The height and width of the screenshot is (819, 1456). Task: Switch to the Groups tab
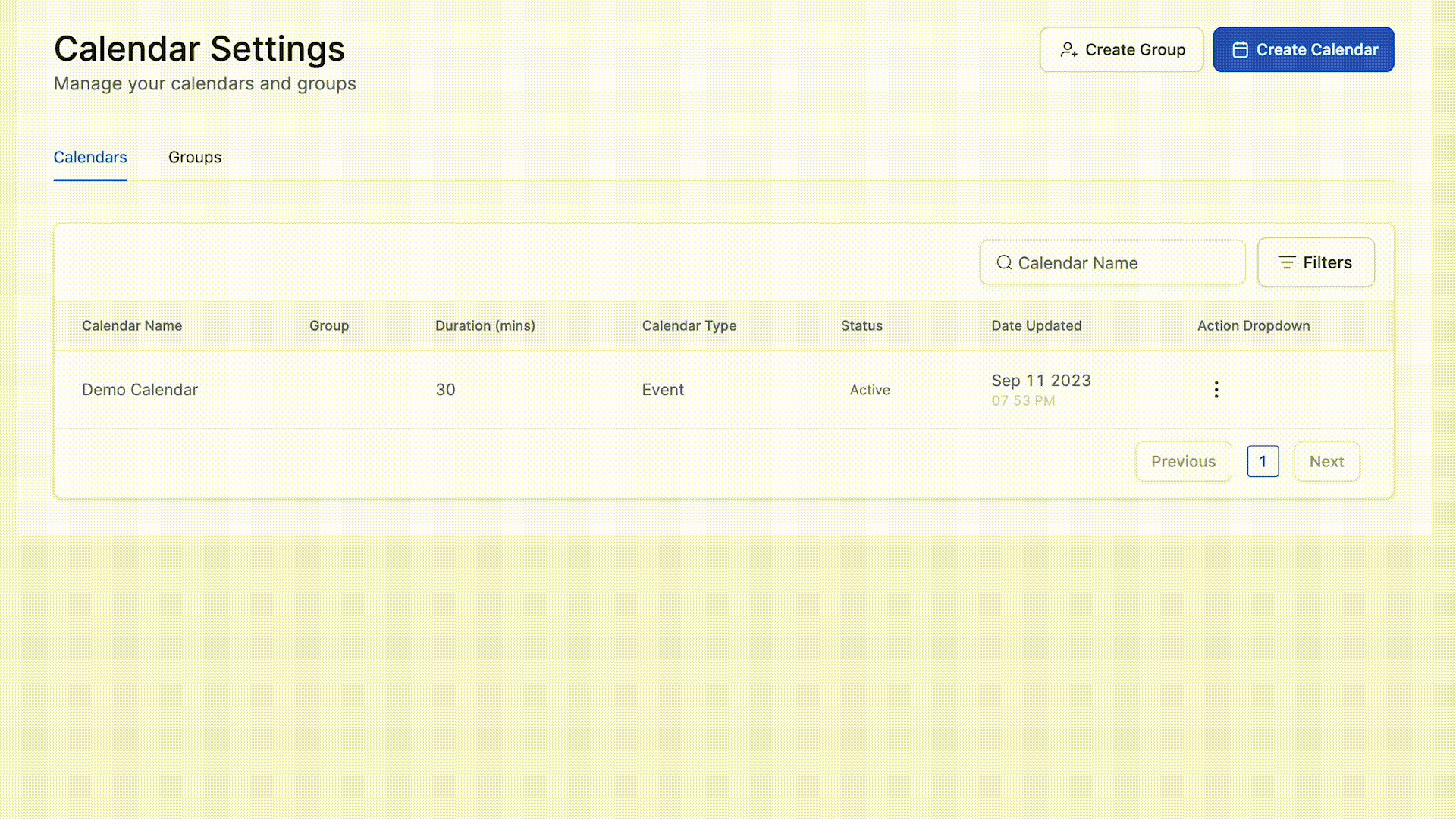pos(195,157)
